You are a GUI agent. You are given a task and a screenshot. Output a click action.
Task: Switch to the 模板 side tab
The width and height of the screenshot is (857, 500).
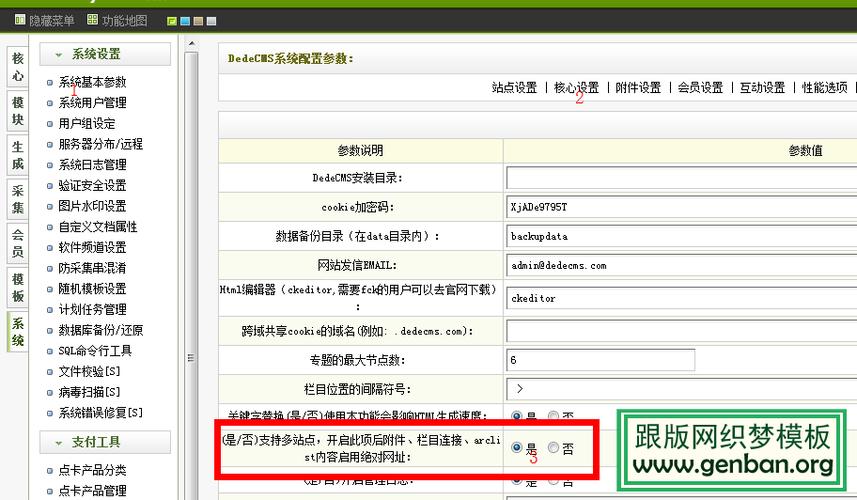[17, 288]
